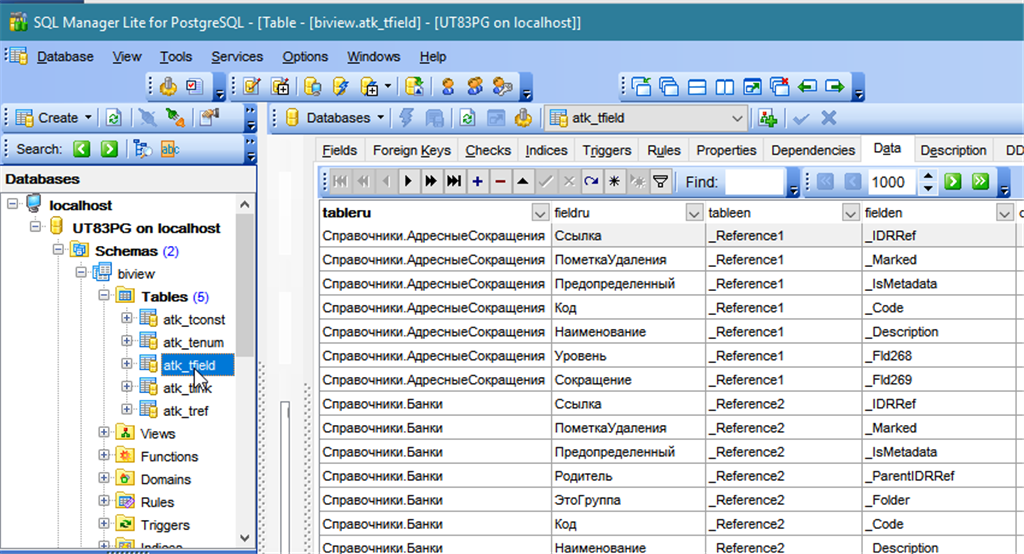Click the database with lightning bolt icon
The height and width of the screenshot is (554, 1024).
pos(341,86)
